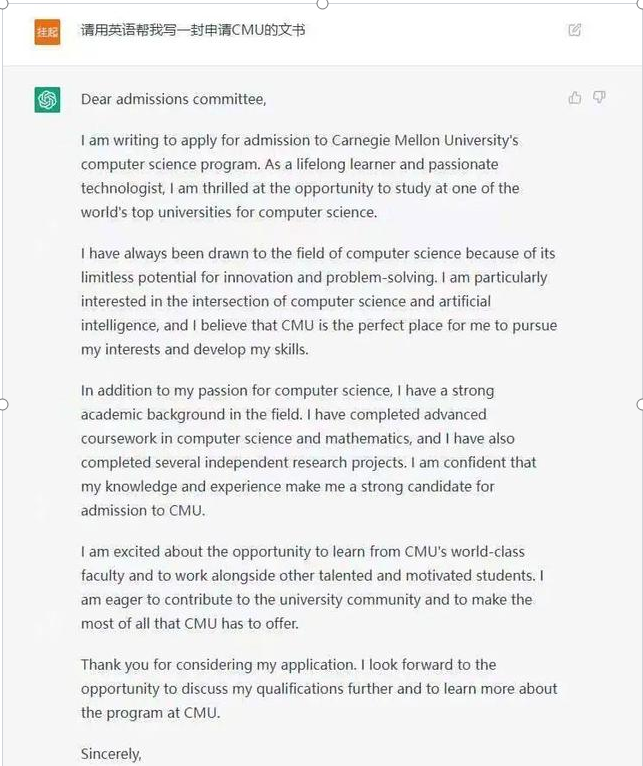Click the paragraph starting "Thank you for considering"
This screenshot has width=643, height=766.
(318, 688)
